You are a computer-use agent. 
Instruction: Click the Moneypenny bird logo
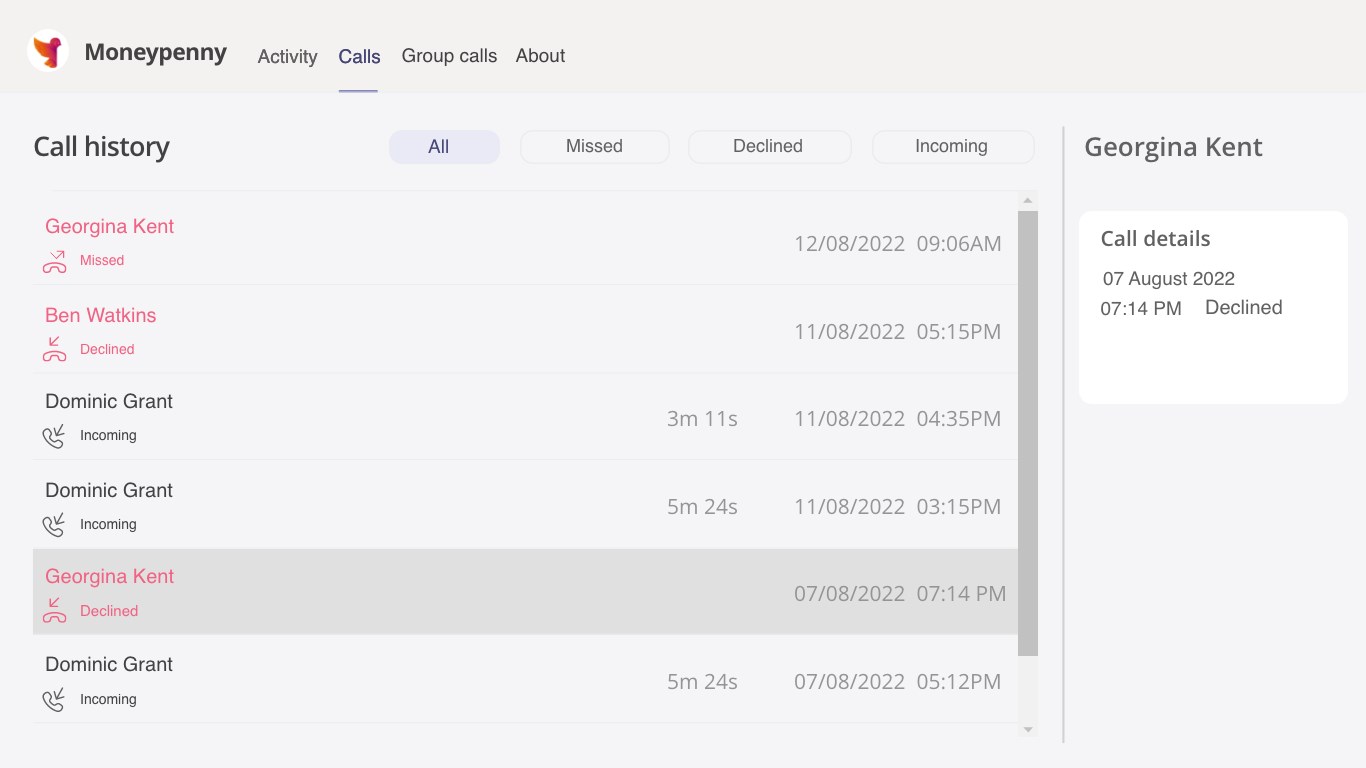48,50
